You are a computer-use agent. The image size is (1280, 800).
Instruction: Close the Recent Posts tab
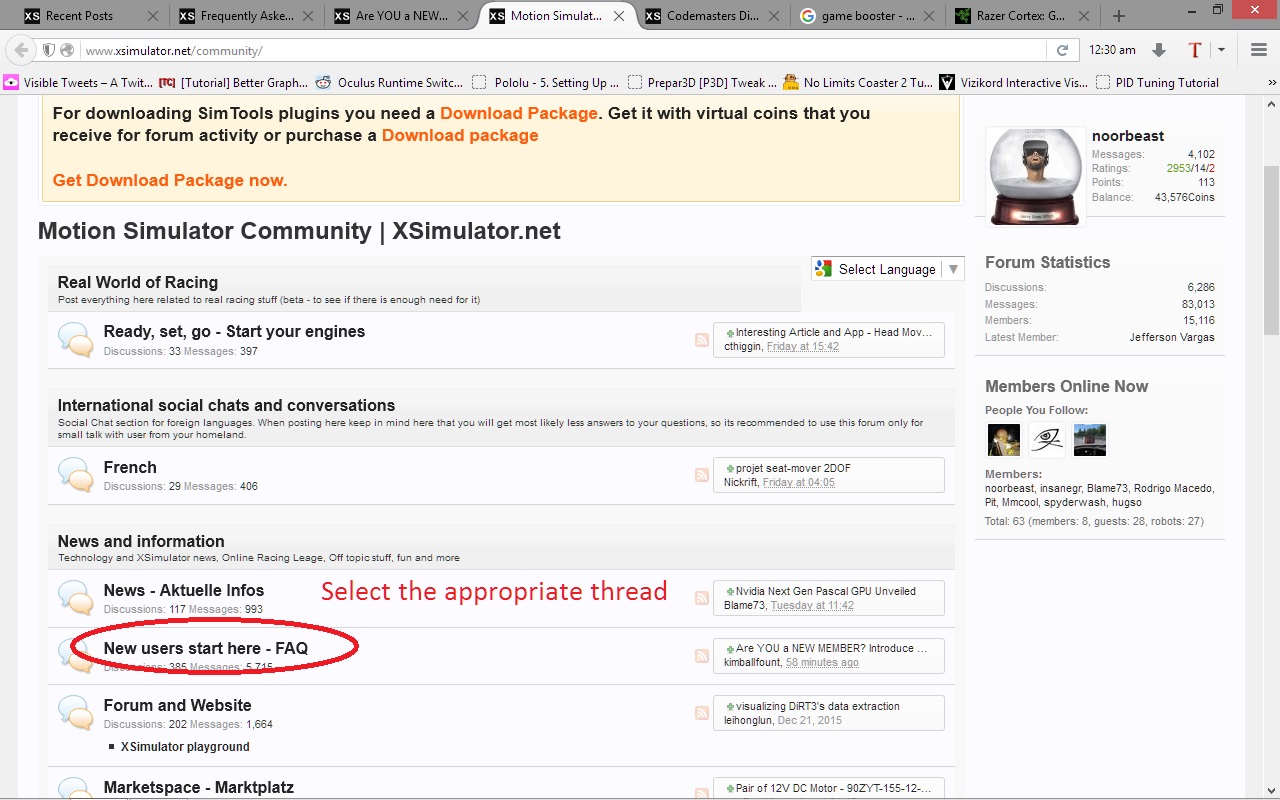coord(152,16)
